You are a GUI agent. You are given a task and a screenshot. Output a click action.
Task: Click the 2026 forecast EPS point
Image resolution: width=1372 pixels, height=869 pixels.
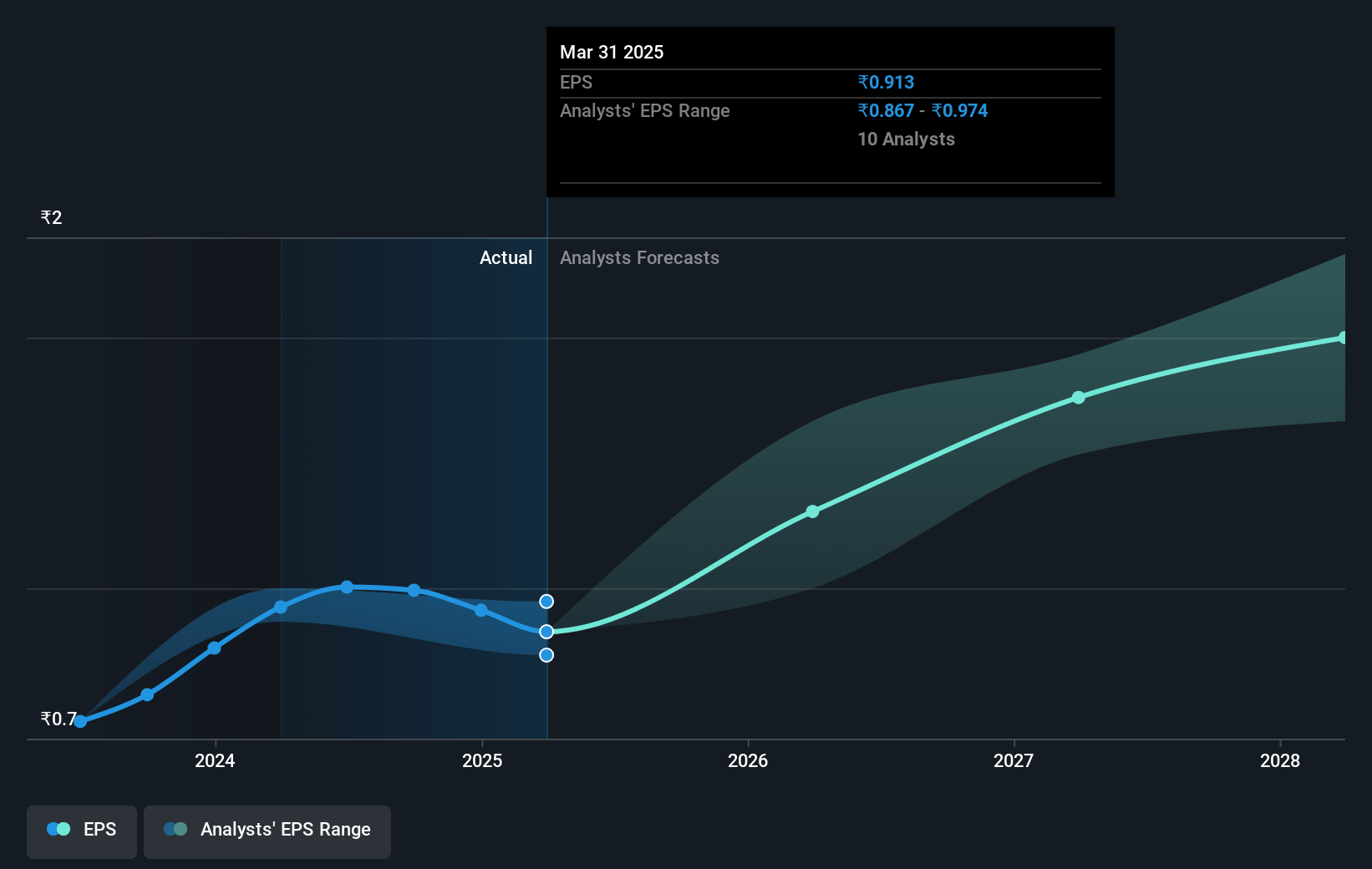(x=812, y=511)
